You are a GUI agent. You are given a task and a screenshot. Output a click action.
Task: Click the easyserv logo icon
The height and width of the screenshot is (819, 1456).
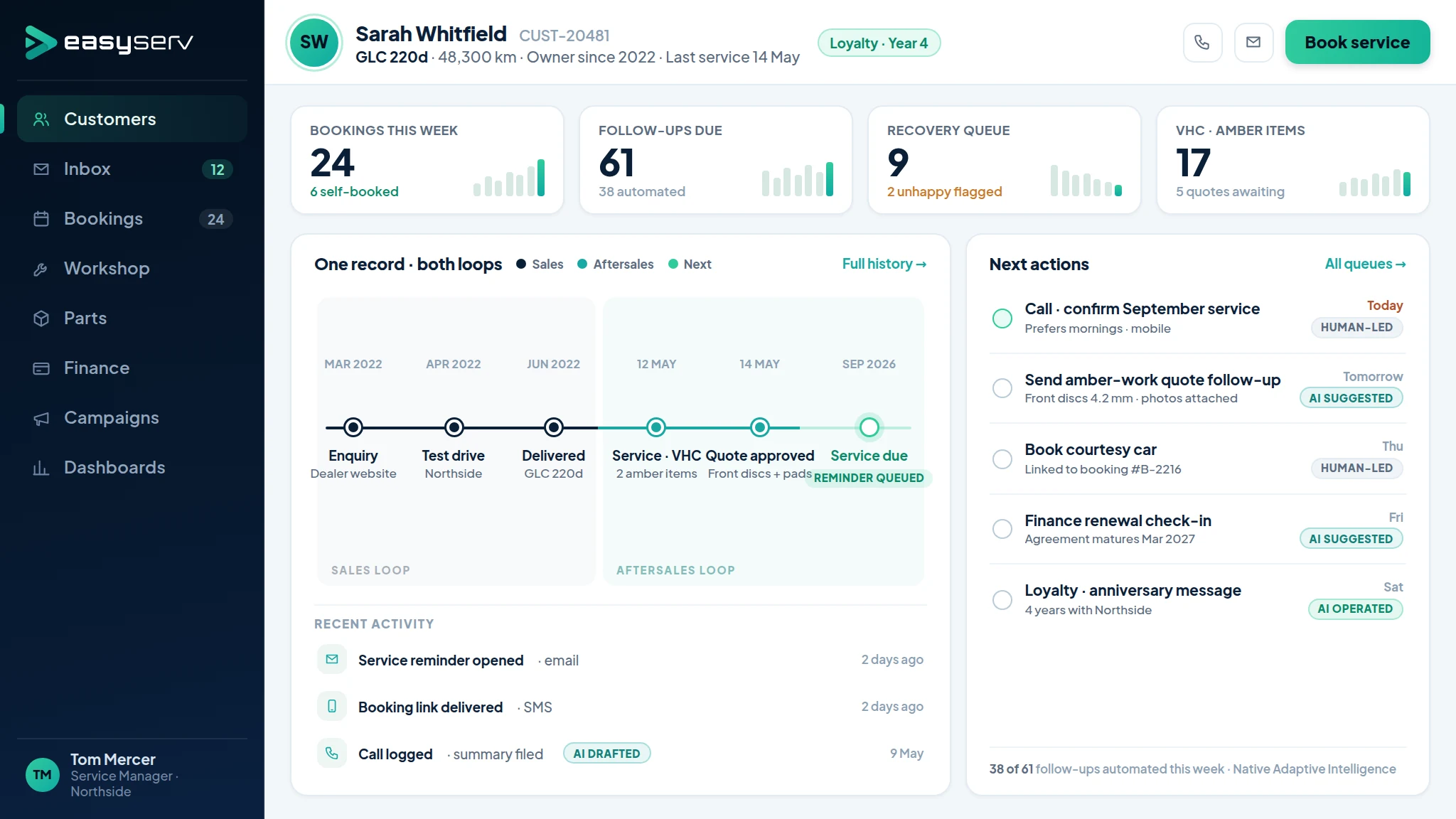pyautogui.click(x=41, y=43)
